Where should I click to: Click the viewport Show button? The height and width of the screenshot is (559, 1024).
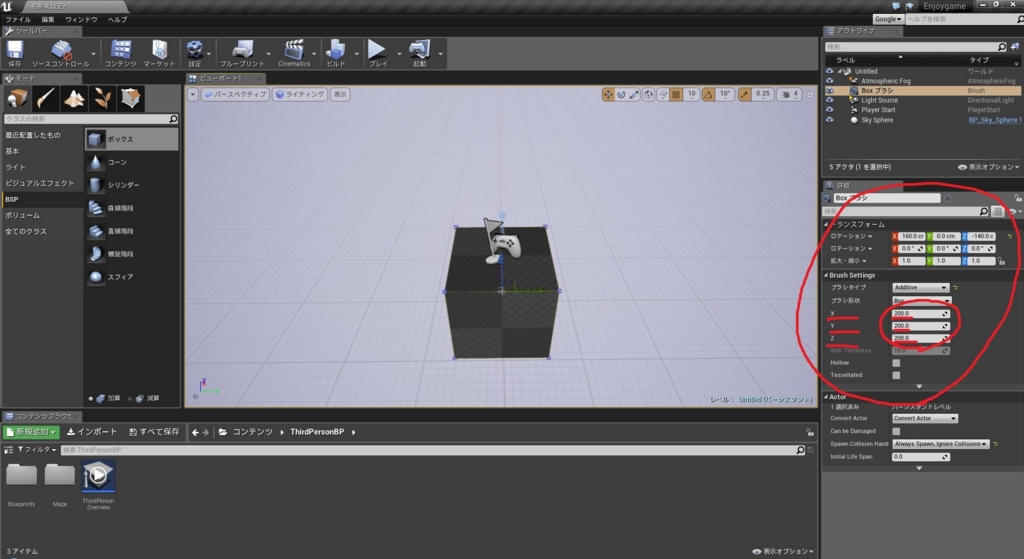[x=340, y=95]
